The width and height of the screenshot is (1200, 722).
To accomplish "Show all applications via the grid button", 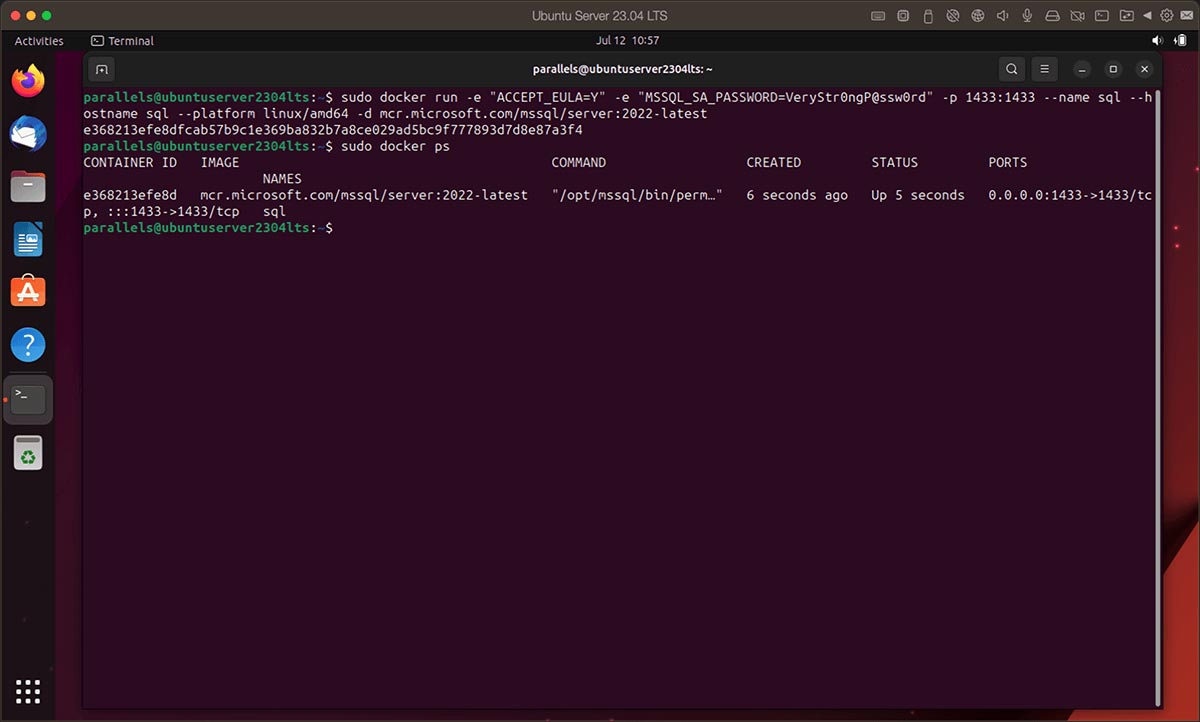I will pos(28,691).
